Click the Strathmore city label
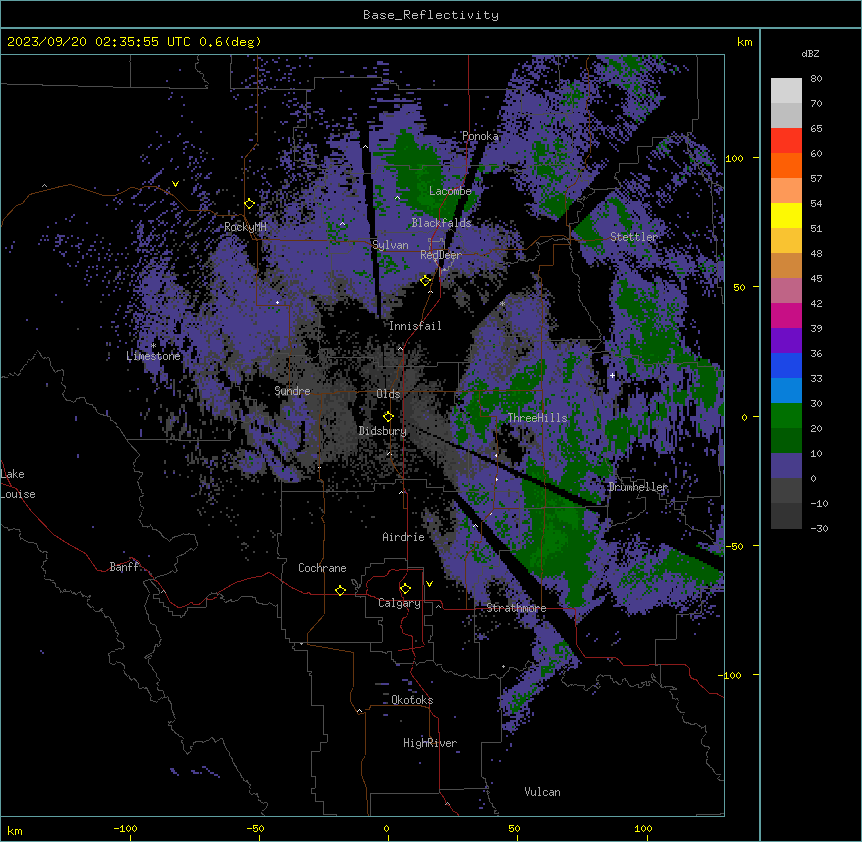Viewport: 862px width, 842px height. click(x=516, y=608)
